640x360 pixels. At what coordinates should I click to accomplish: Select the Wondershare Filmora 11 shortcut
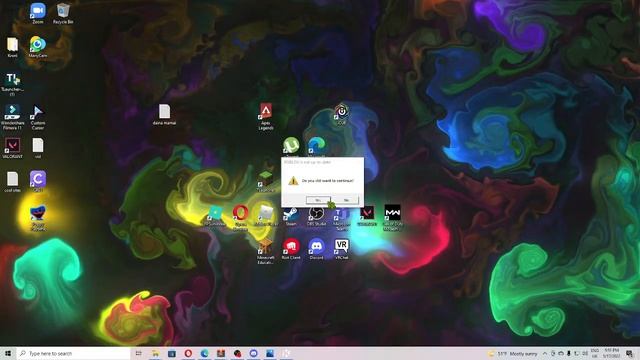(12, 116)
